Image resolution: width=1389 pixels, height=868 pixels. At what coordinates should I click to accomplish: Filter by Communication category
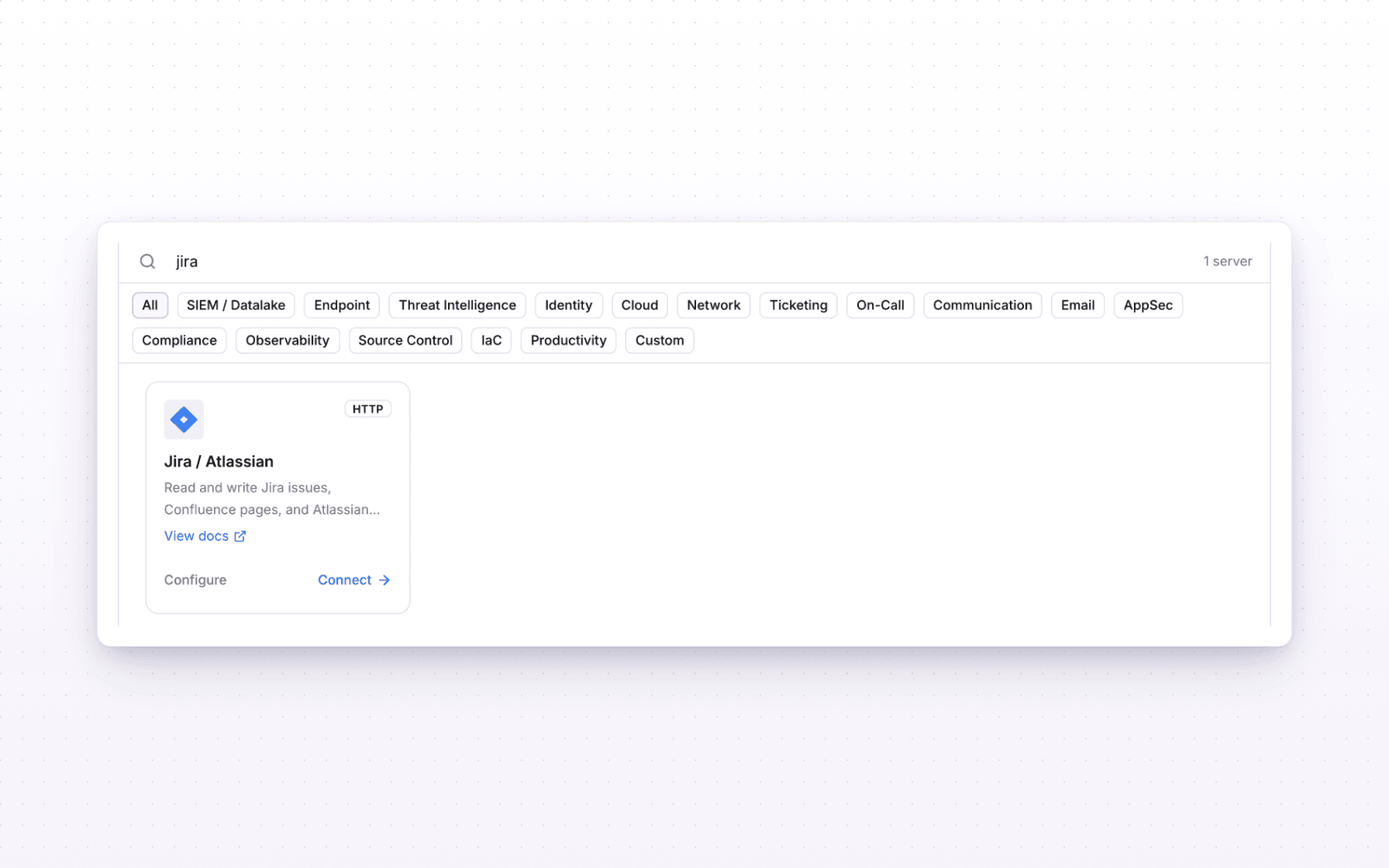point(982,305)
